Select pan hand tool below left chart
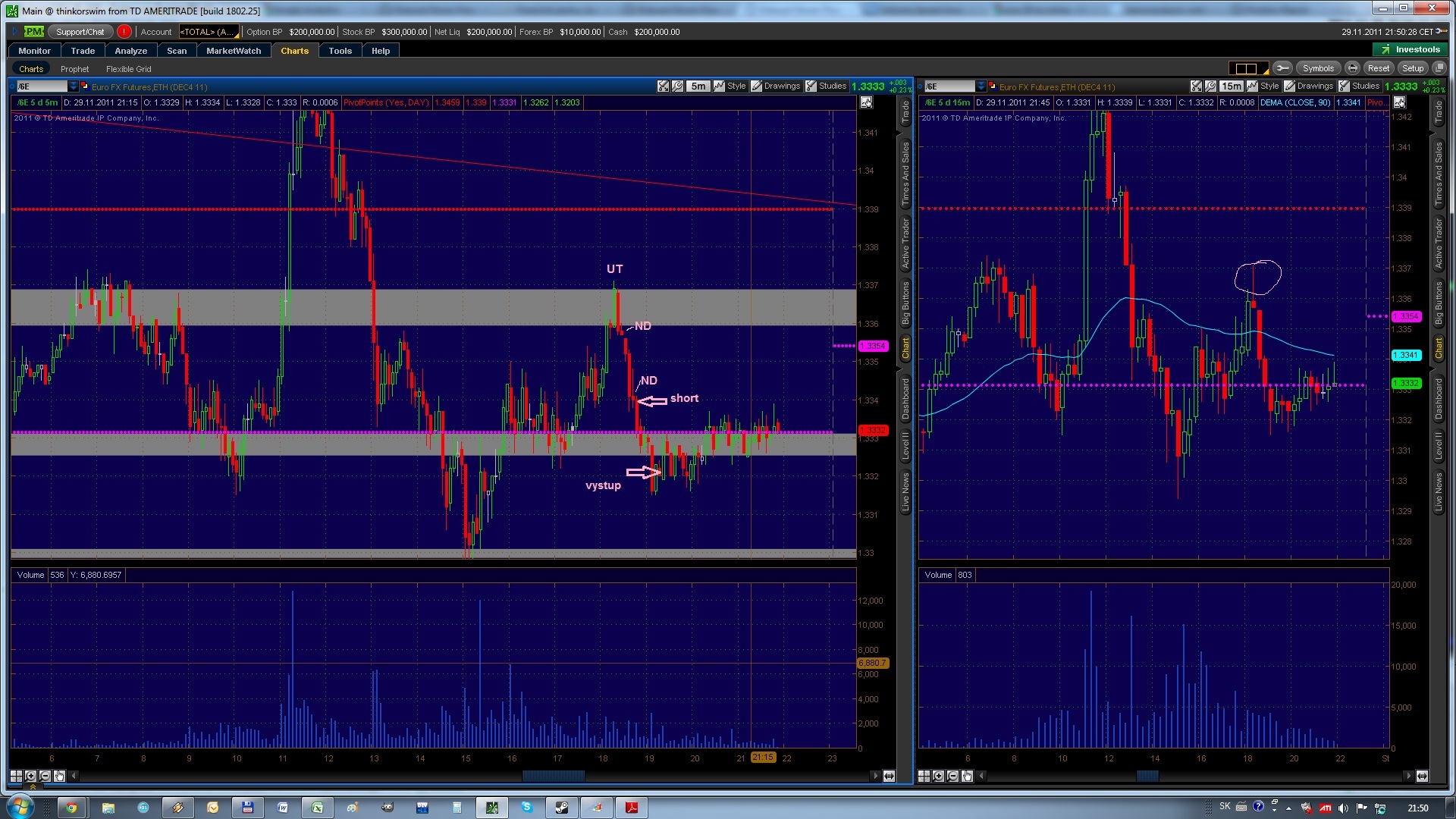 point(59,776)
